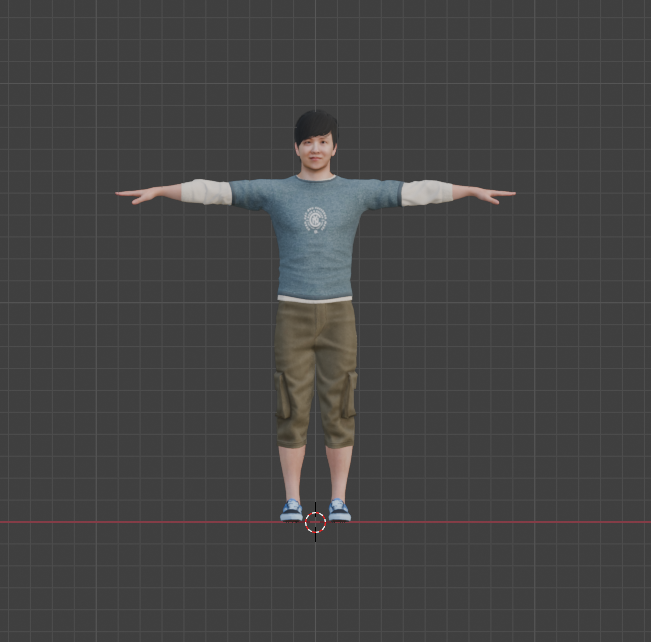Click the bare lower leg on the screen's left
Screen dimensions: 651x642
tap(292, 470)
